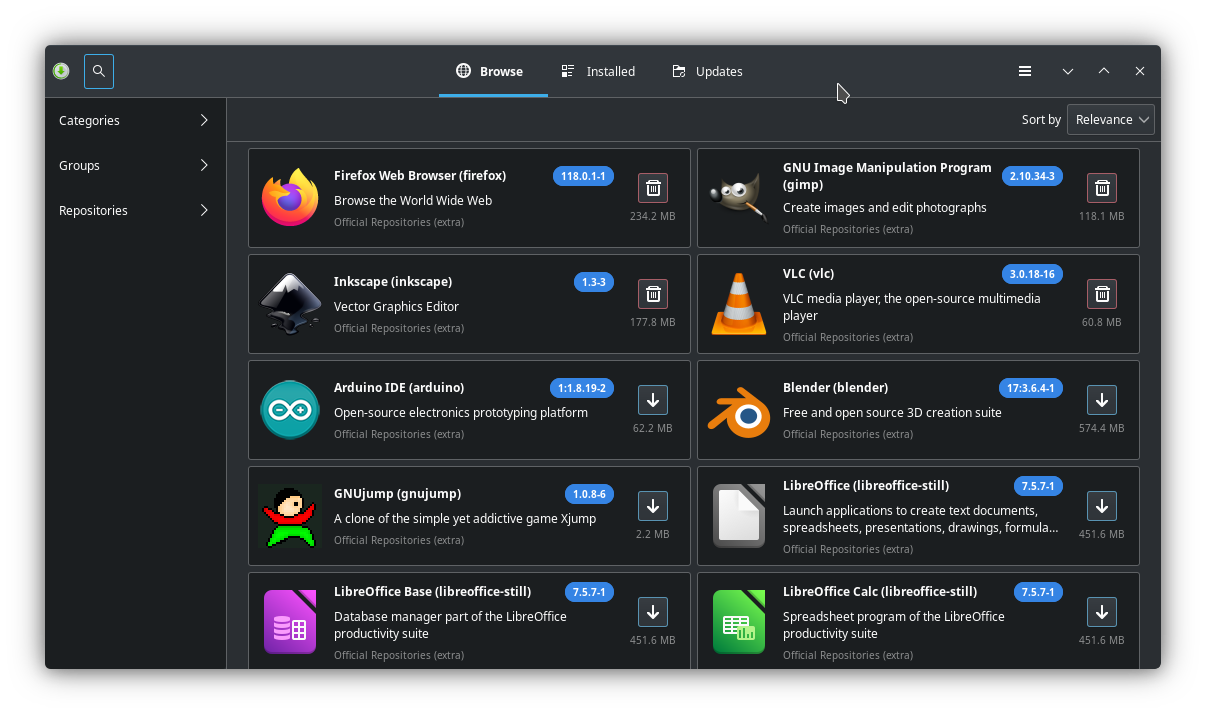Viewport: 1206px width, 714px height.
Task: Install GNUjump using download arrow
Action: 653,506
